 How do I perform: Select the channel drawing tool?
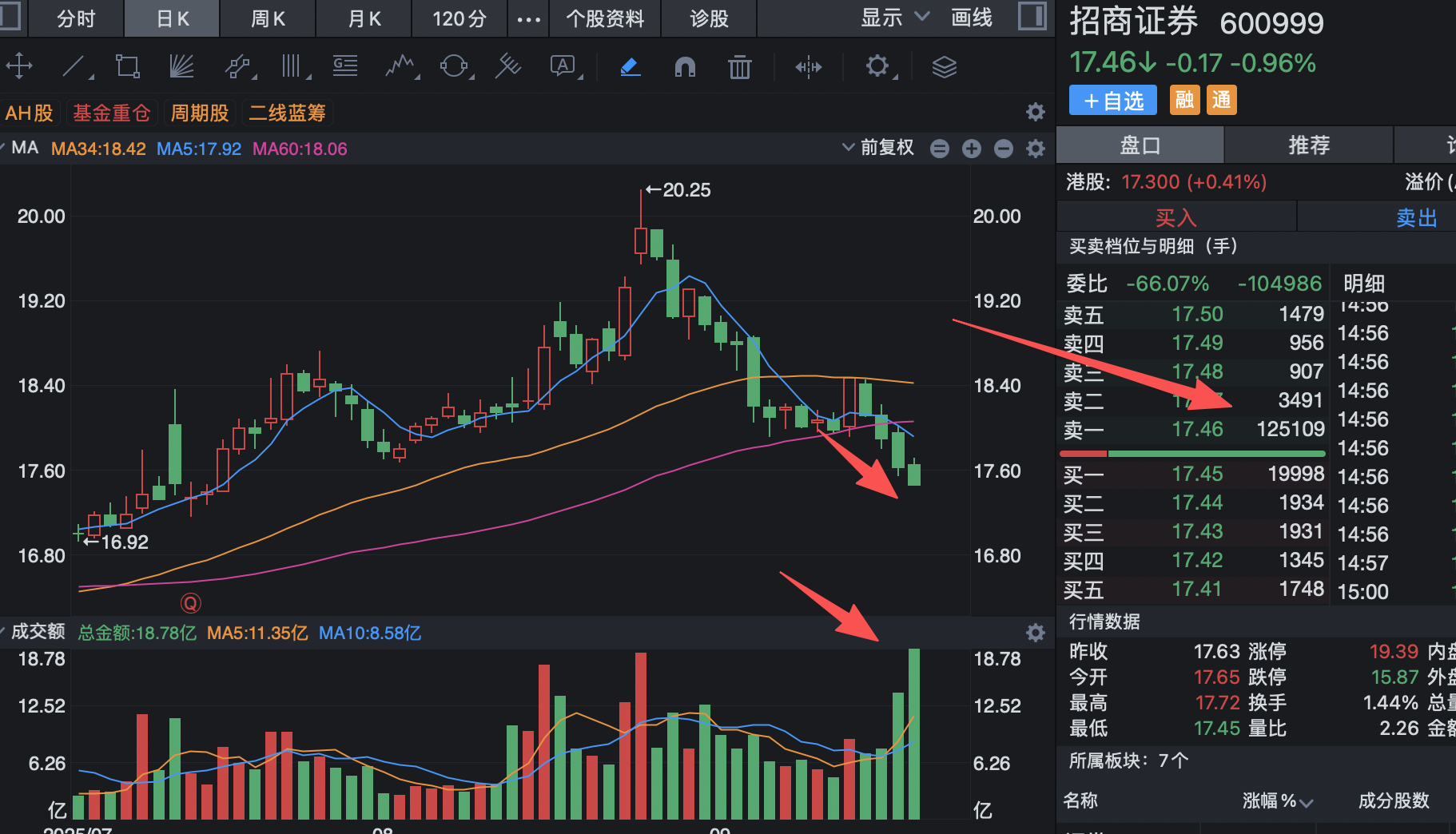237,66
